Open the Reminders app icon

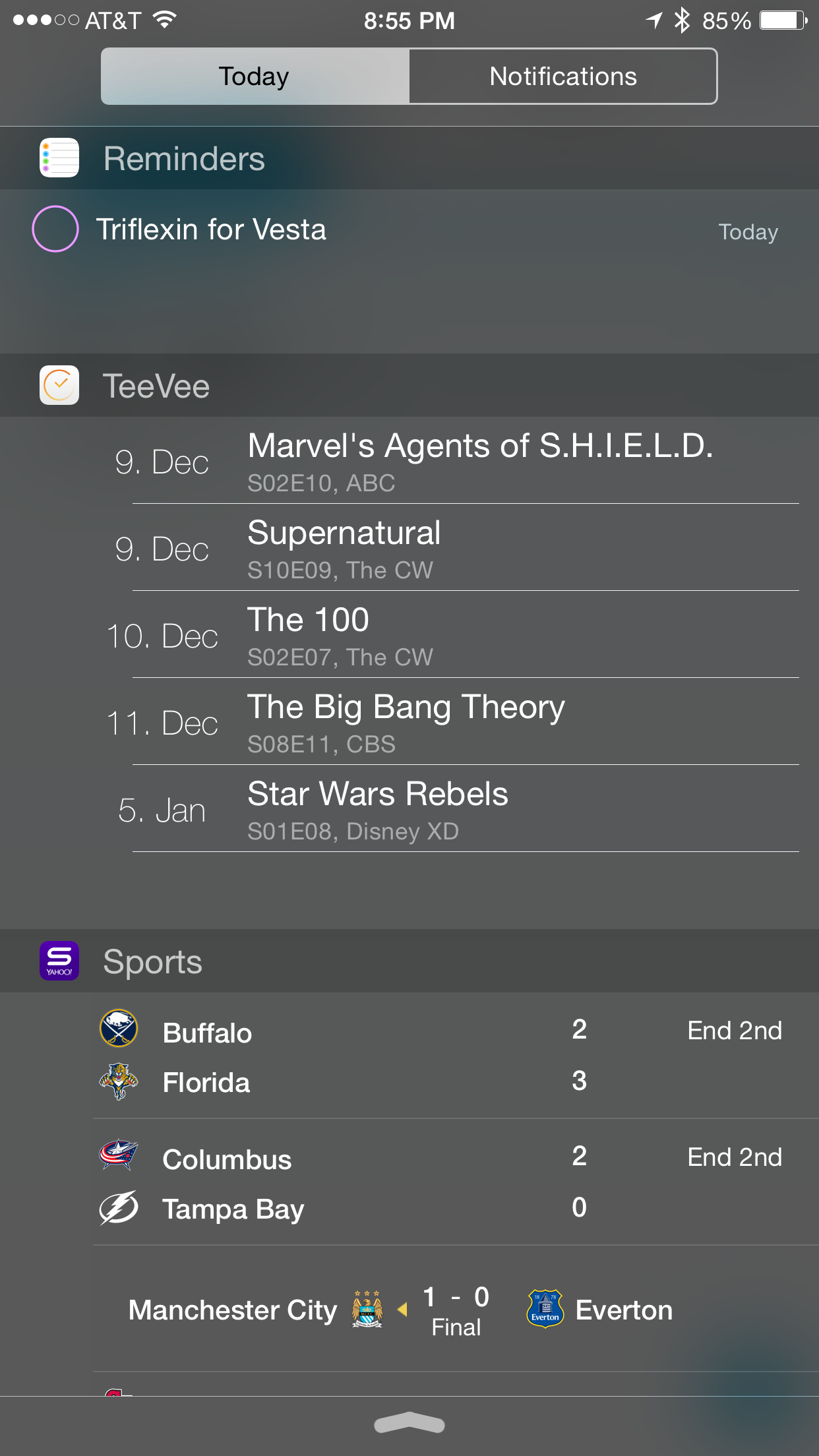[59, 158]
